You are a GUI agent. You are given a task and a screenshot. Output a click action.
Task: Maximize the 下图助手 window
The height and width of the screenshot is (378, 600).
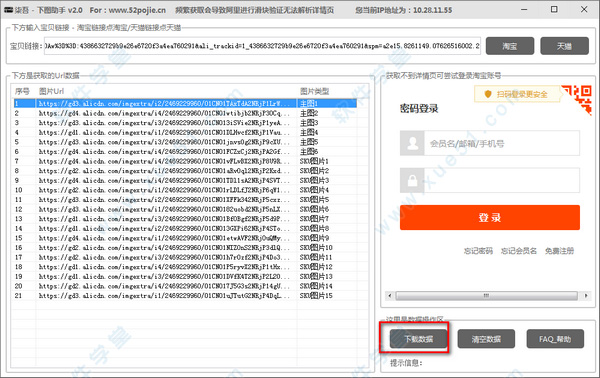[554, 10]
